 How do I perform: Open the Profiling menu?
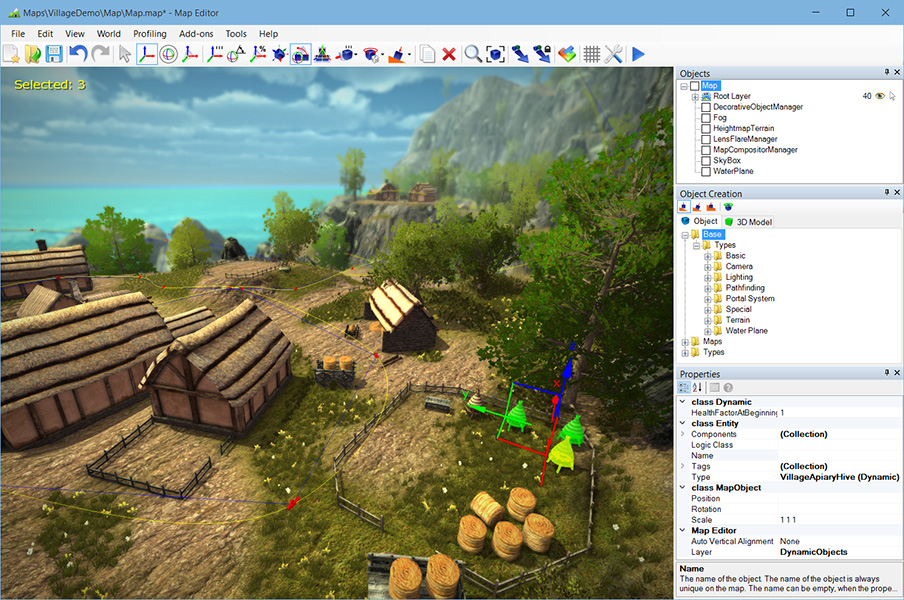pyautogui.click(x=149, y=34)
